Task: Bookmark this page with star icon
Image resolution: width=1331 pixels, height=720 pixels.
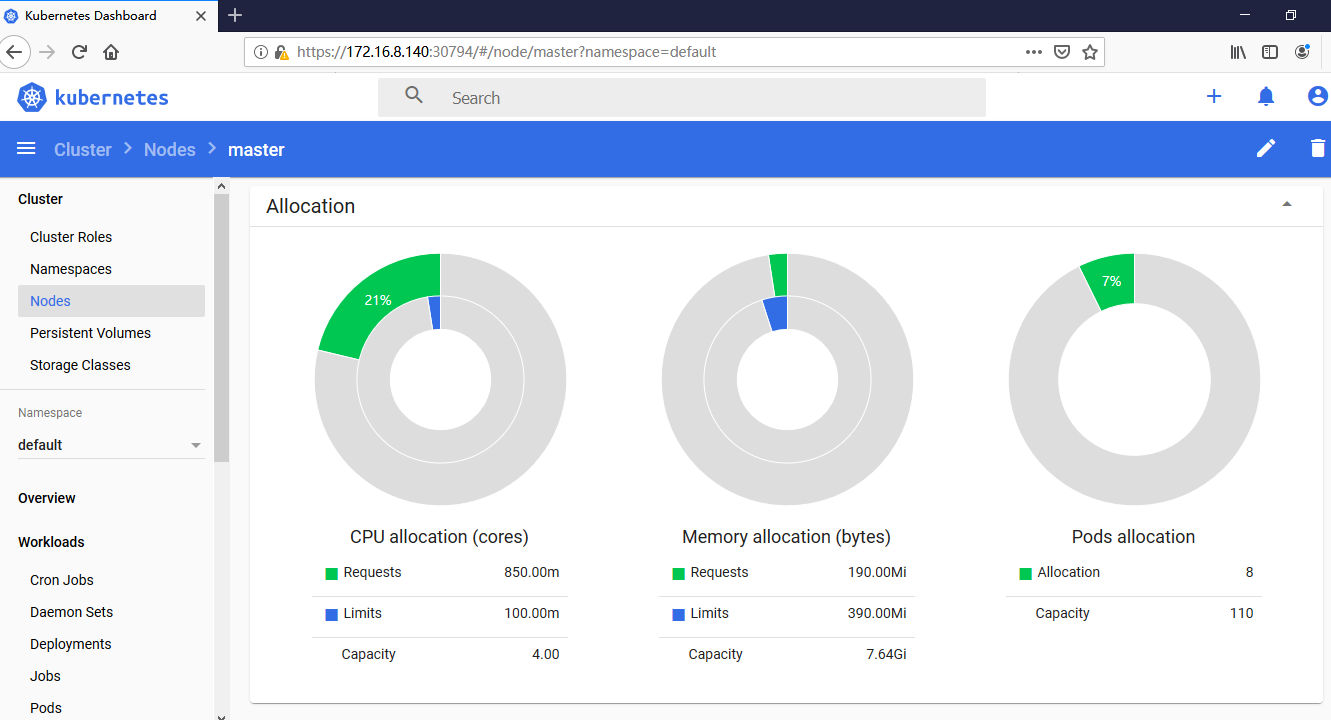Action: (1090, 52)
